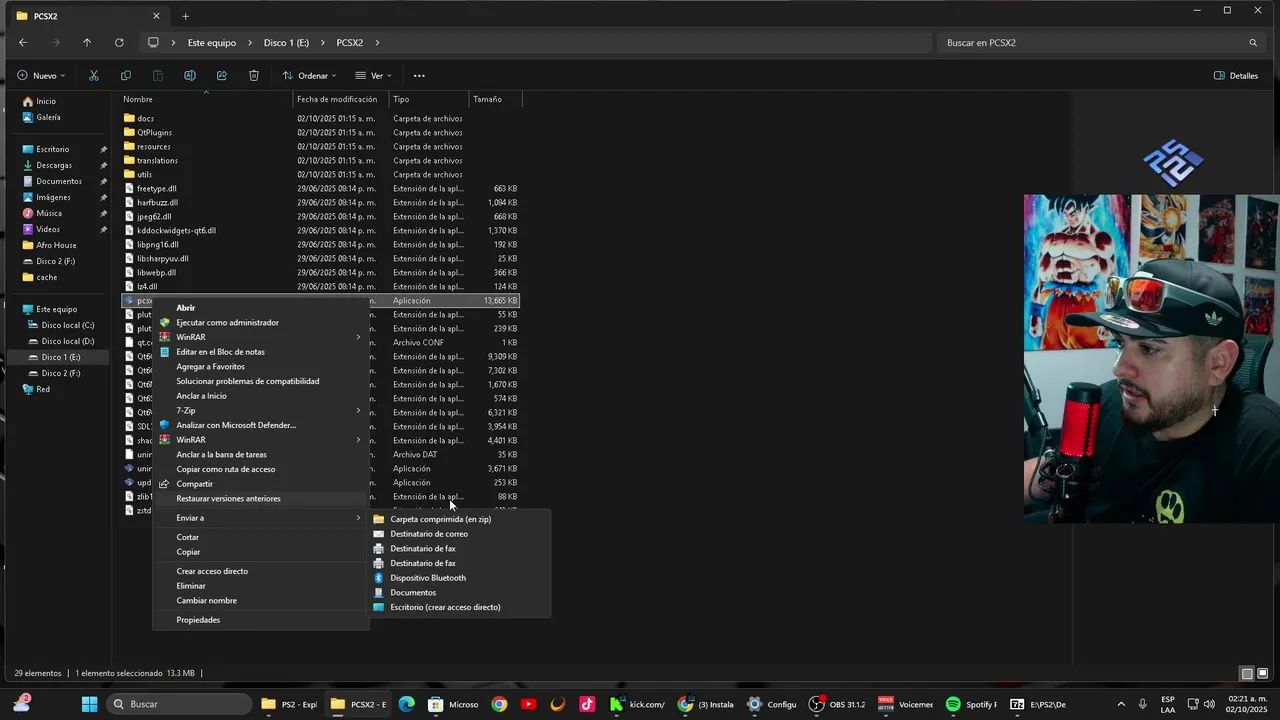Open a new Explorer tab with plus

click(x=185, y=16)
